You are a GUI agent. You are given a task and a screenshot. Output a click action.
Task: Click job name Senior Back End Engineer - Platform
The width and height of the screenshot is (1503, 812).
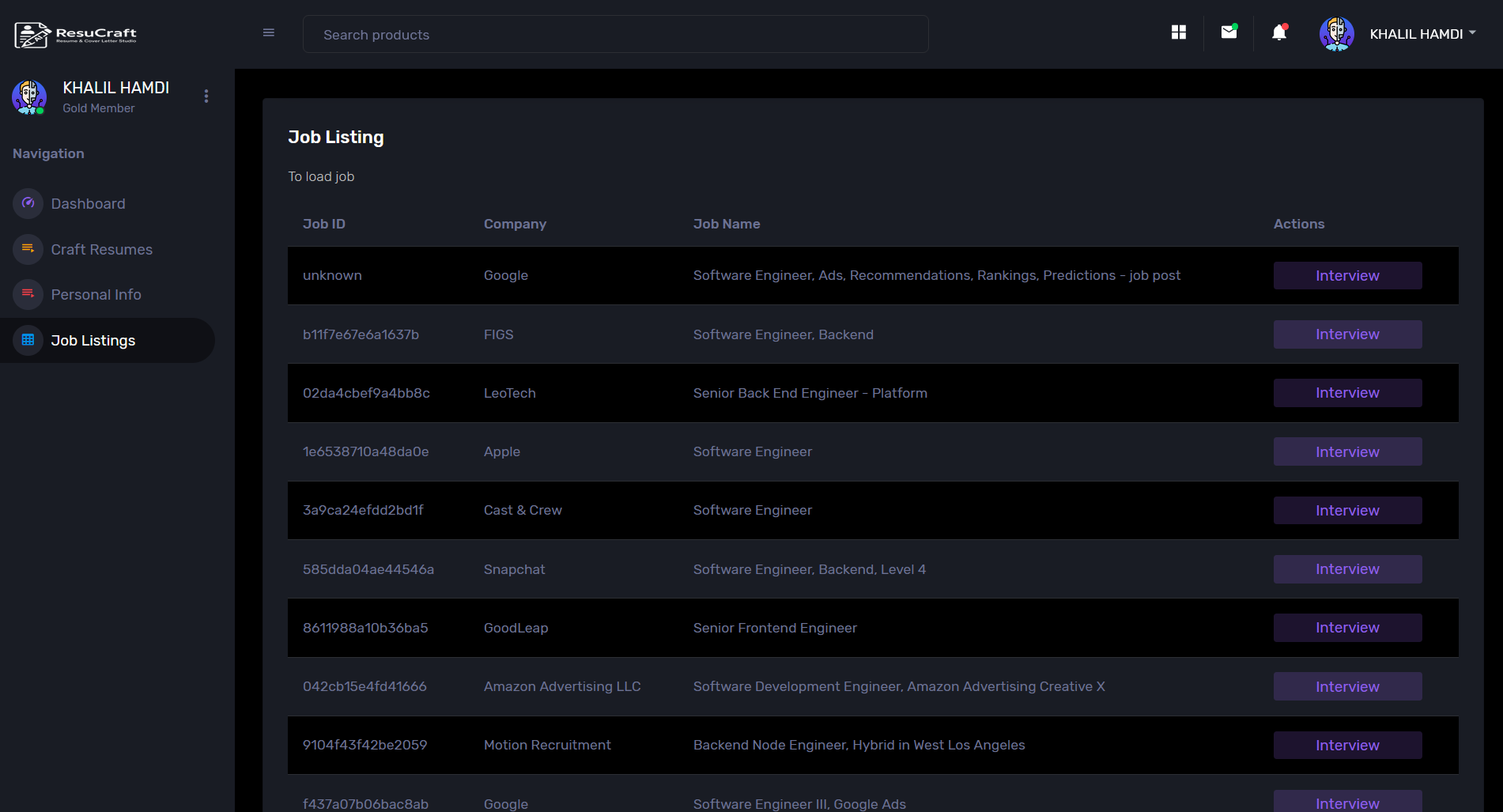tap(810, 393)
